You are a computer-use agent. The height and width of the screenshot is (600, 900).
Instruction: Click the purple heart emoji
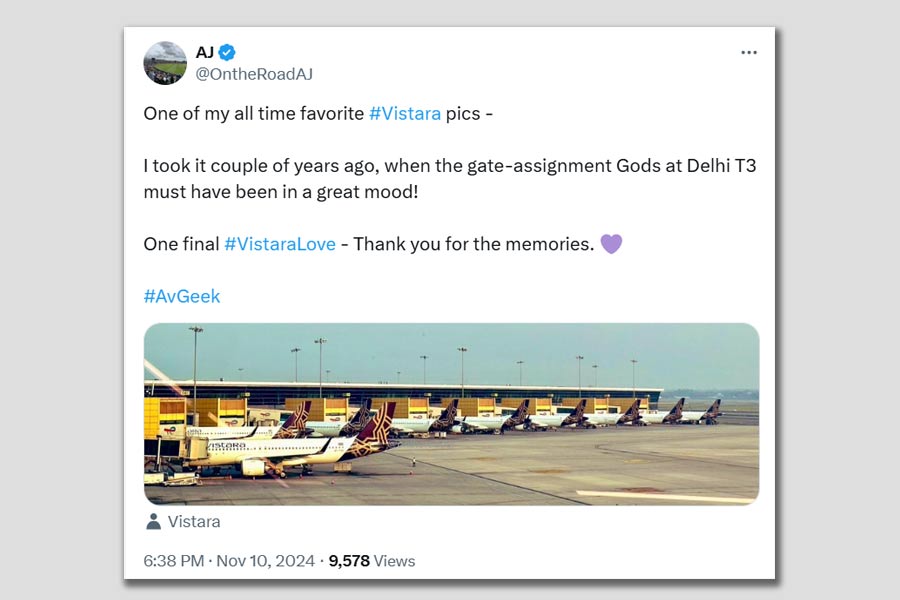[x=611, y=244]
